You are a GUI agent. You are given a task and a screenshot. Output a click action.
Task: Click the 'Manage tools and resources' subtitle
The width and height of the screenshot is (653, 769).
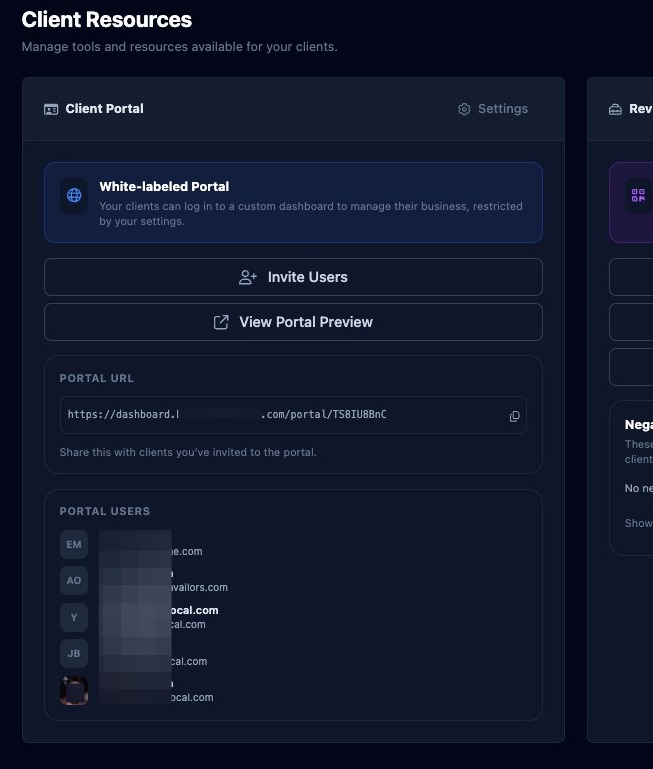[x=180, y=47]
